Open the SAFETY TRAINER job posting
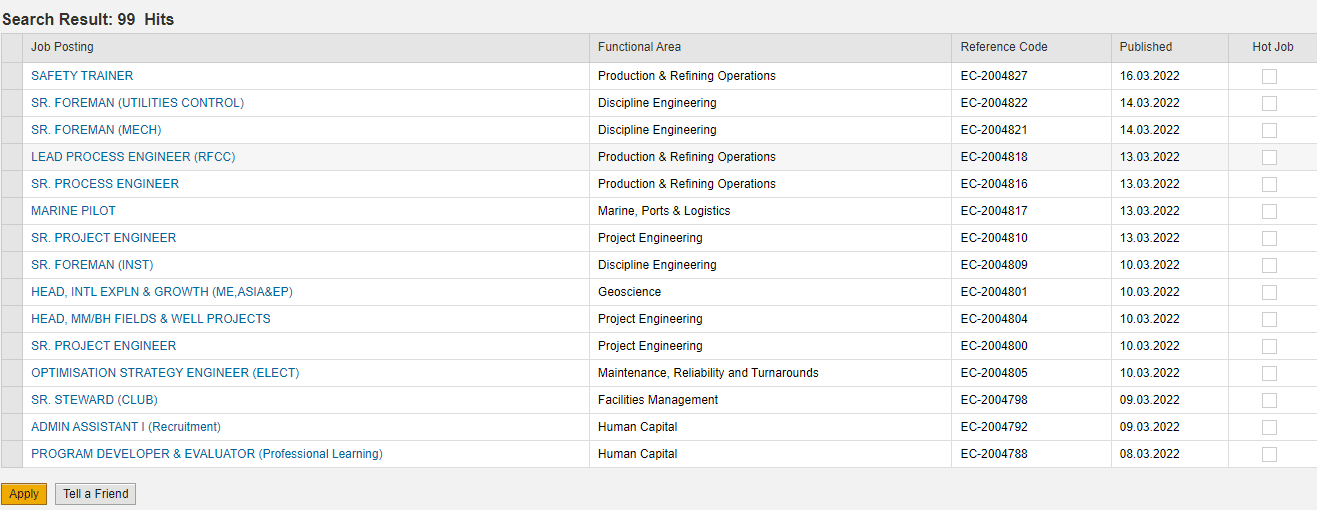Viewport: 1317px width, 510px height. coord(82,76)
